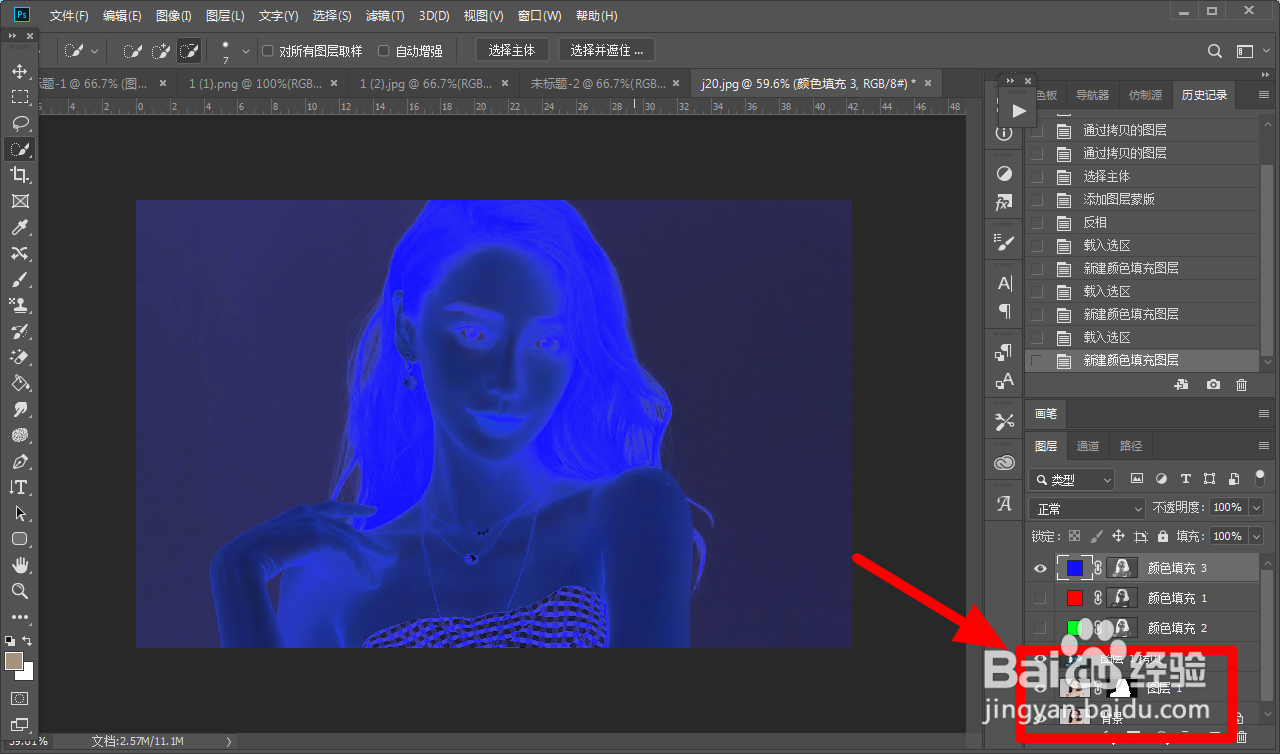This screenshot has height=754, width=1280.
Task: Open the Layers panel menu
Action: point(1262,445)
